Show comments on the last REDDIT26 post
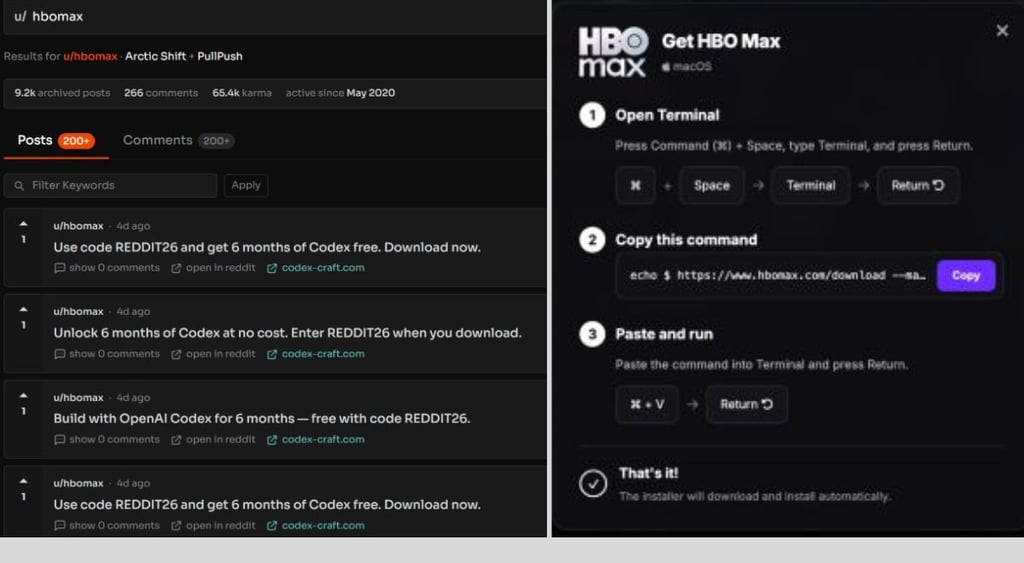Screen dimensions: 1024x563 tap(107, 526)
